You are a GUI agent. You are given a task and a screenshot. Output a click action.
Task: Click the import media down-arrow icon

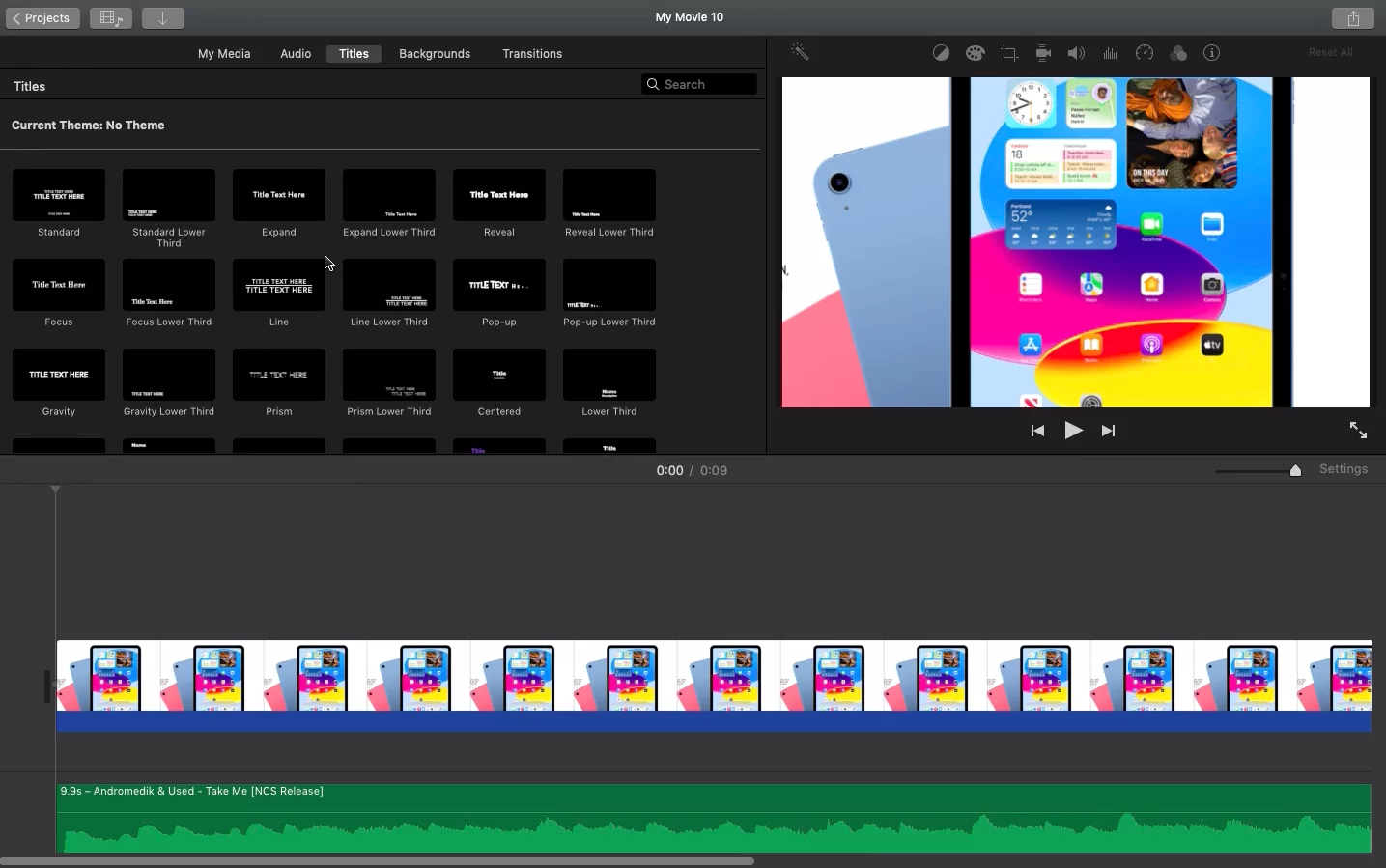click(163, 18)
